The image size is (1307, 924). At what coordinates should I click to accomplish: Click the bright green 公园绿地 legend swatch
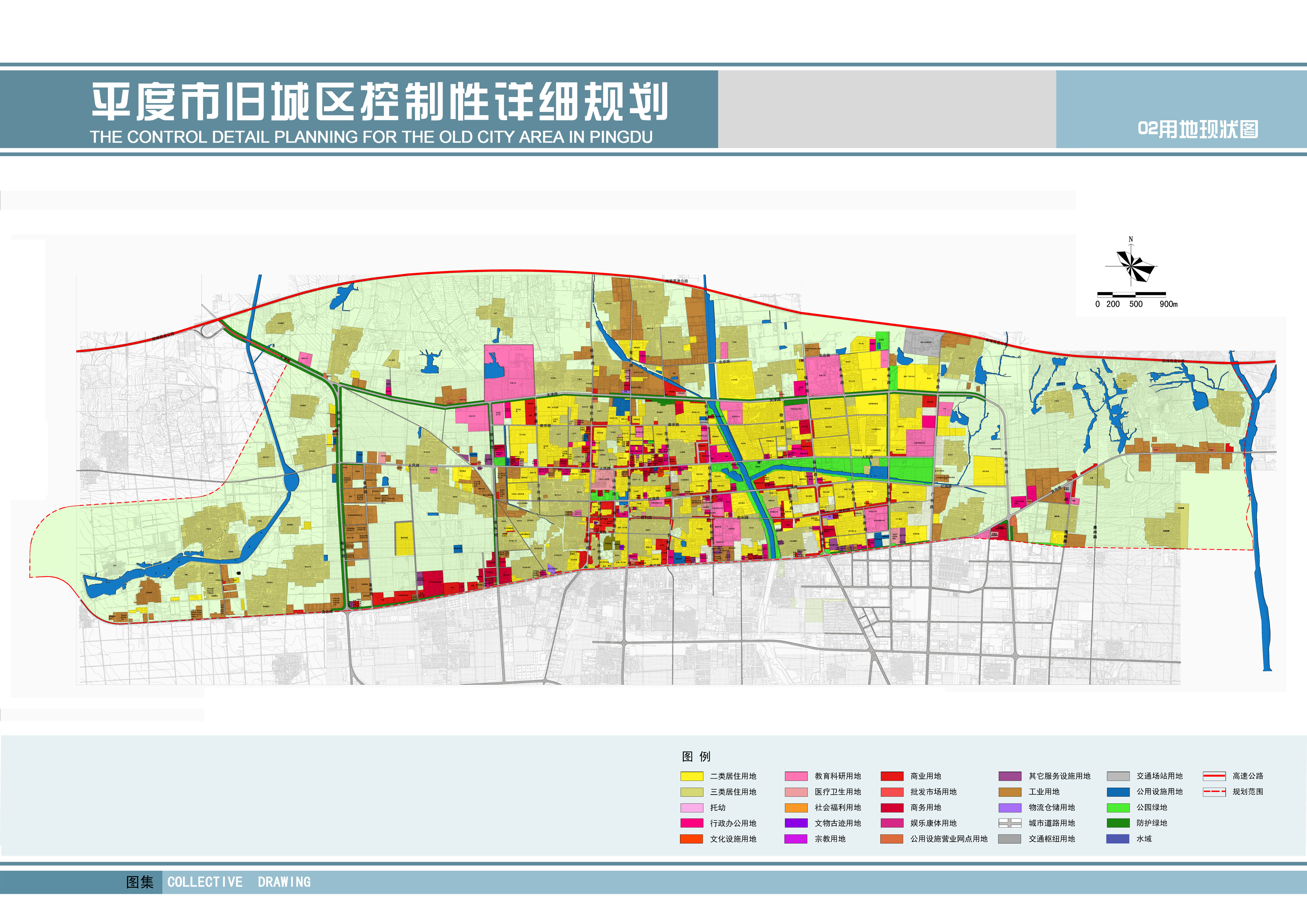[1118, 807]
